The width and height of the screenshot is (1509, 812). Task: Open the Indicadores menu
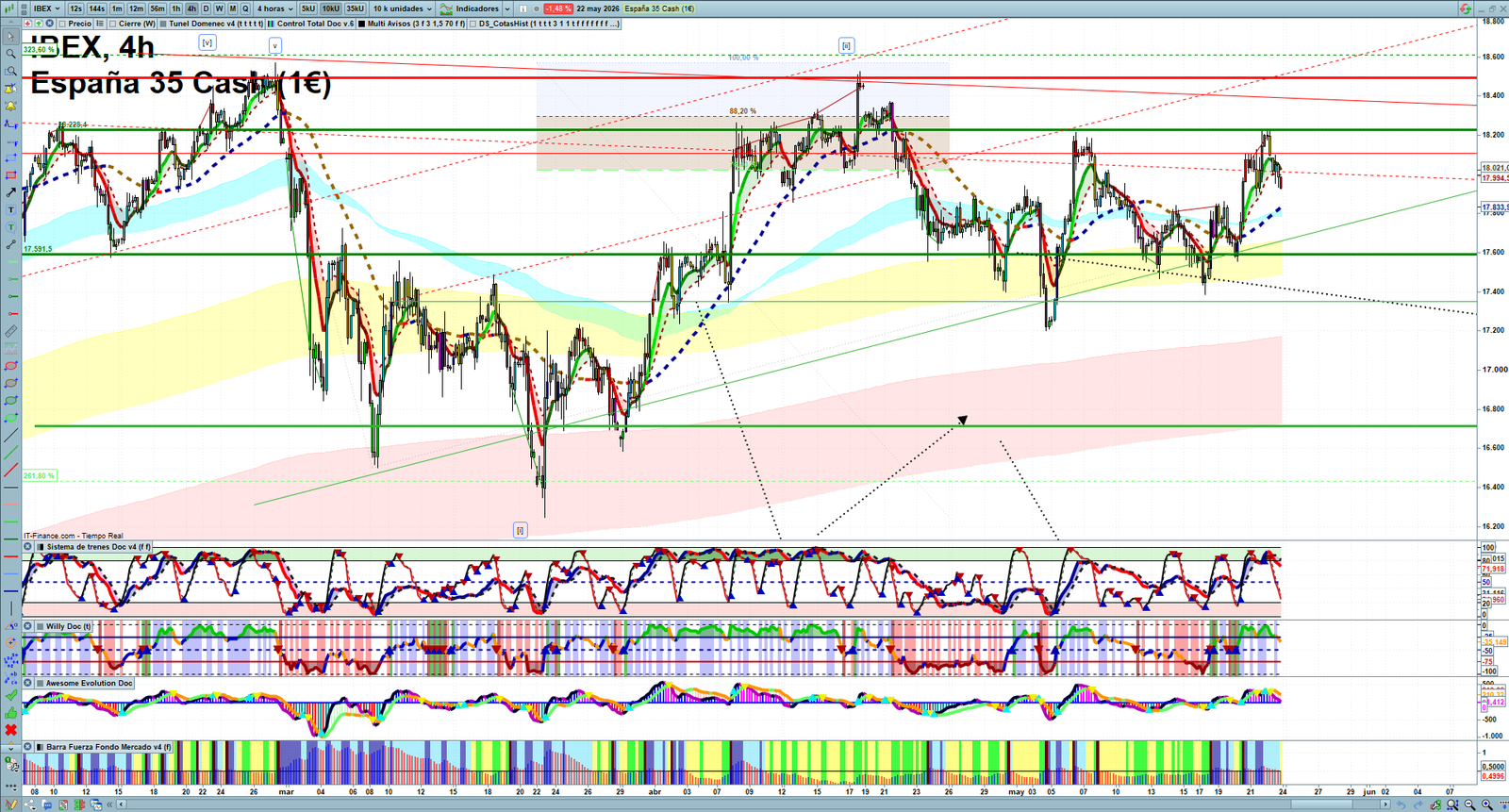[x=477, y=8]
